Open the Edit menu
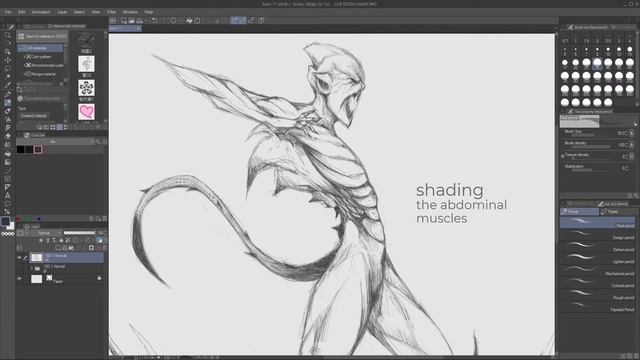 [x=22, y=12]
